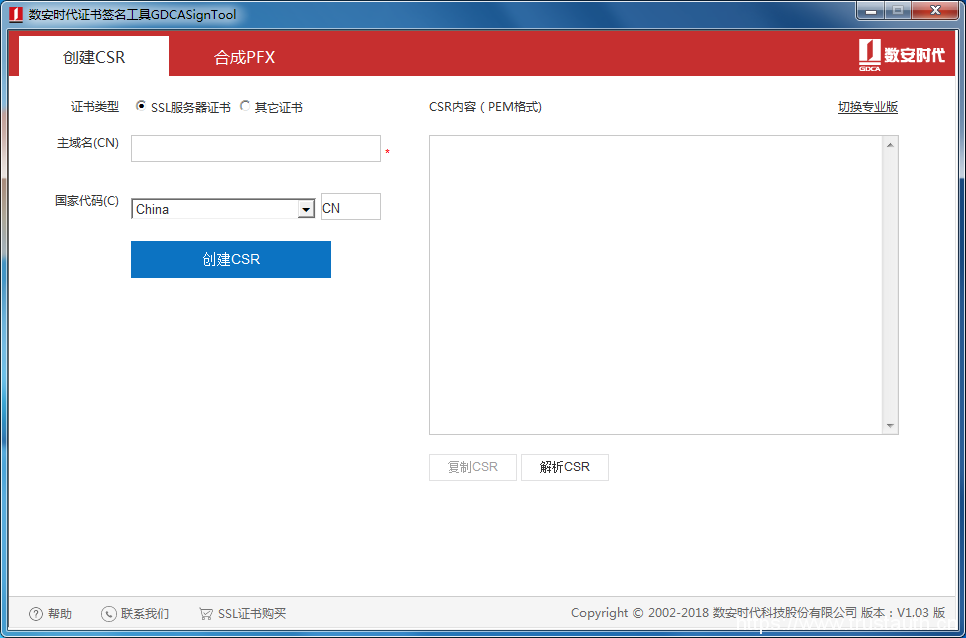Image resolution: width=966 pixels, height=638 pixels.
Task: Click the 复制CSR button
Action: pos(473,467)
